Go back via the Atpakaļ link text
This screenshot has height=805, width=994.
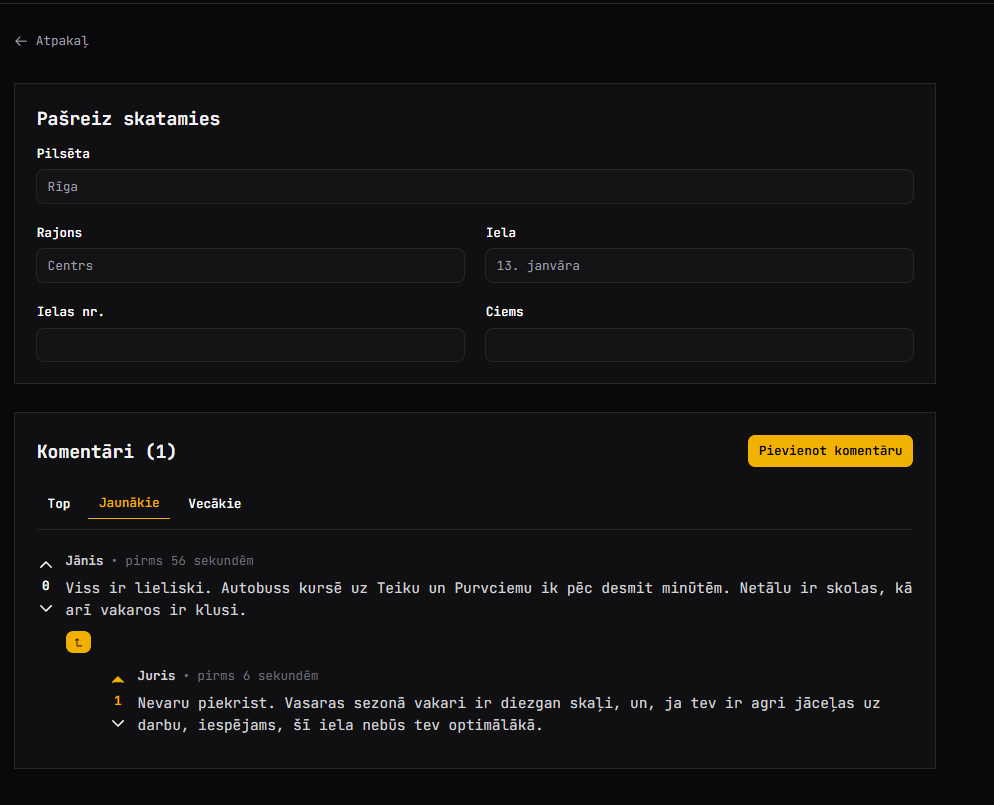(x=62, y=41)
